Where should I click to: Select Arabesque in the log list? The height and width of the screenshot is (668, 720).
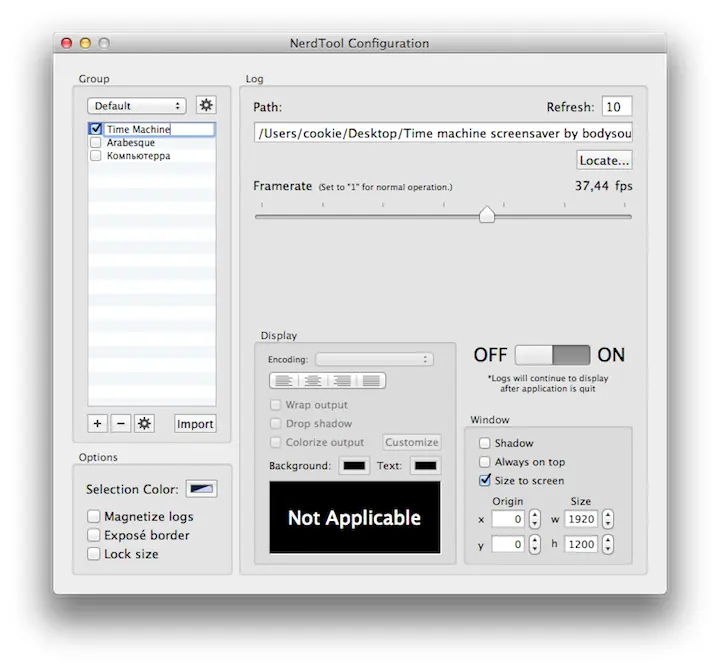[x=131, y=142]
